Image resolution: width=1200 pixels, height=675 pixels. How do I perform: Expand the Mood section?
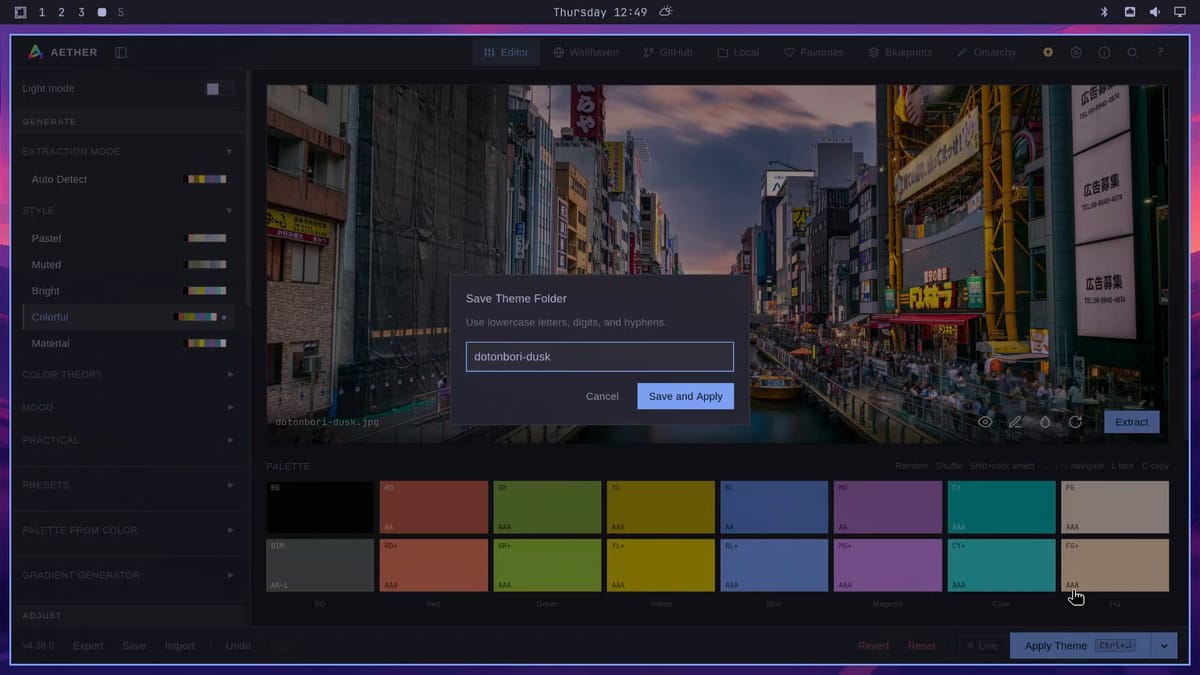click(128, 407)
